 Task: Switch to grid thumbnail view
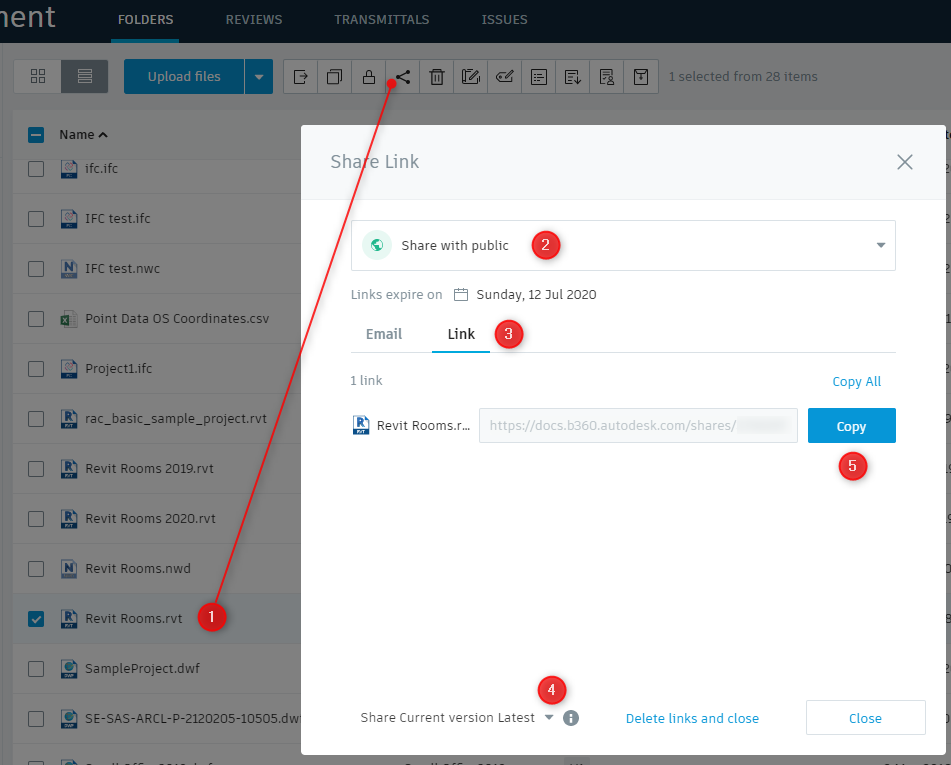(x=38, y=76)
